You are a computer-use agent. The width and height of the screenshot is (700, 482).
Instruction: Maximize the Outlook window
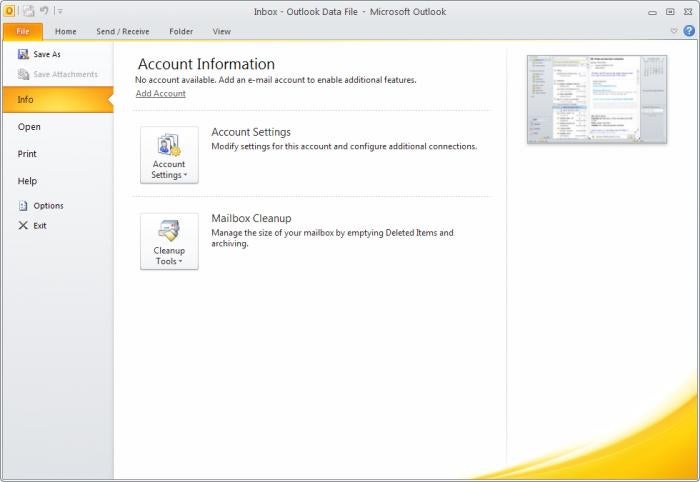(x=670, y=12)
